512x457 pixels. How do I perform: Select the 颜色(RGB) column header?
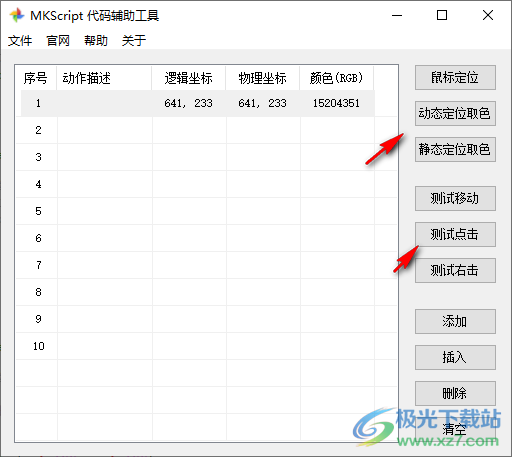click(337, 78)
